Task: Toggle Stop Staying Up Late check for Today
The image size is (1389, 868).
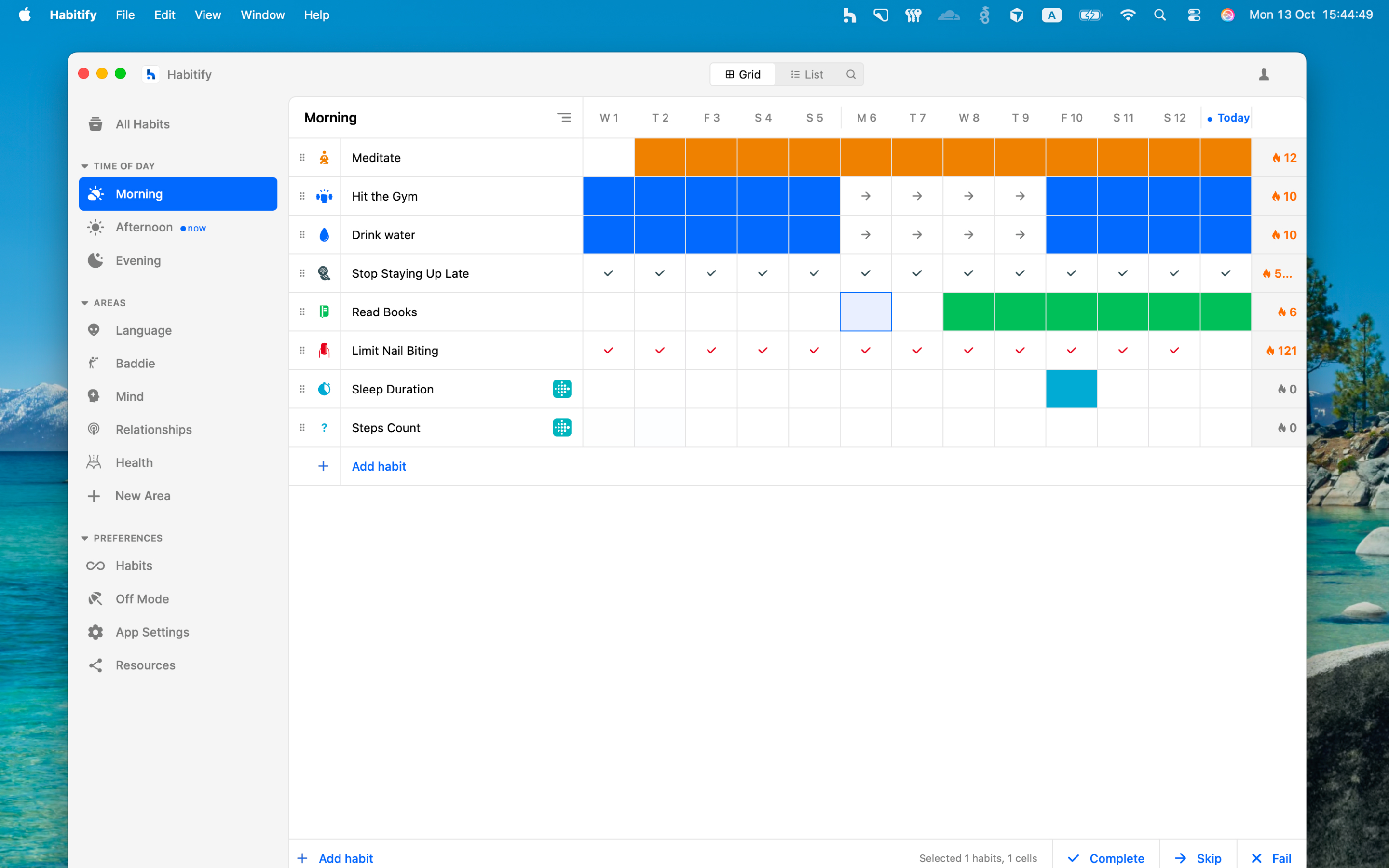Action: click(1226, 273)
